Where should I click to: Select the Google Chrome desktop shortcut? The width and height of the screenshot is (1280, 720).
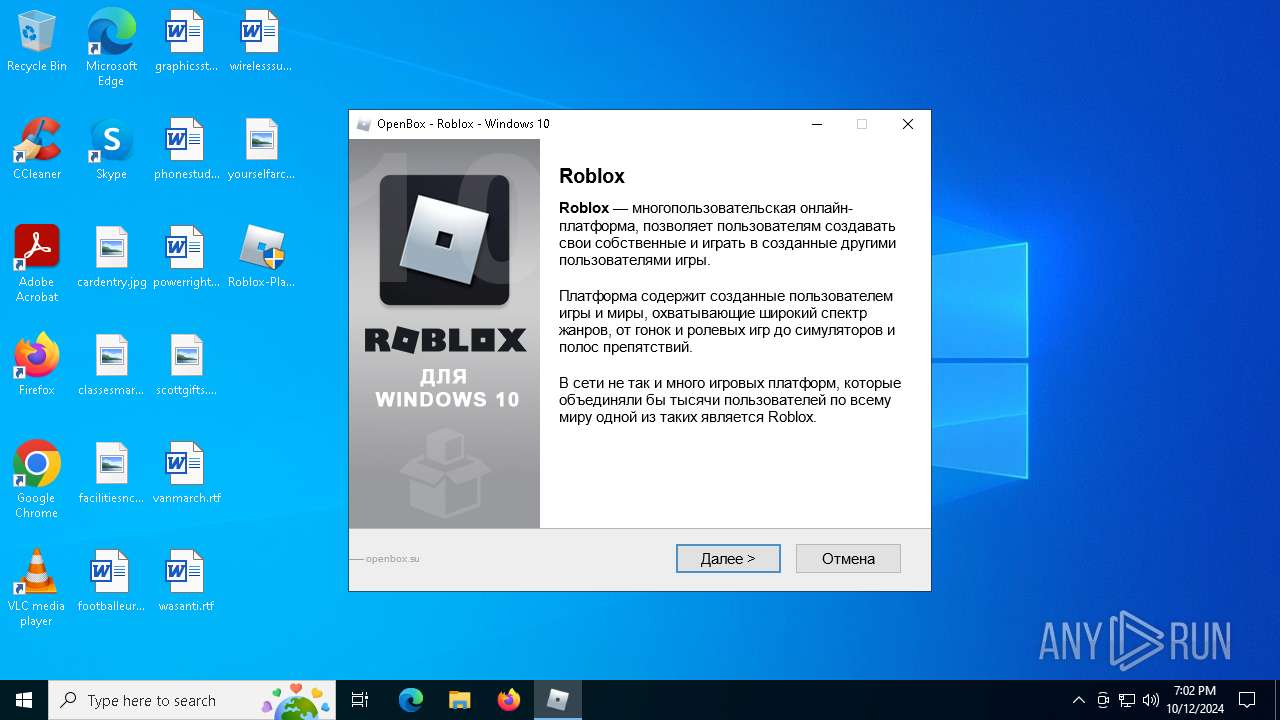[37, 480]
